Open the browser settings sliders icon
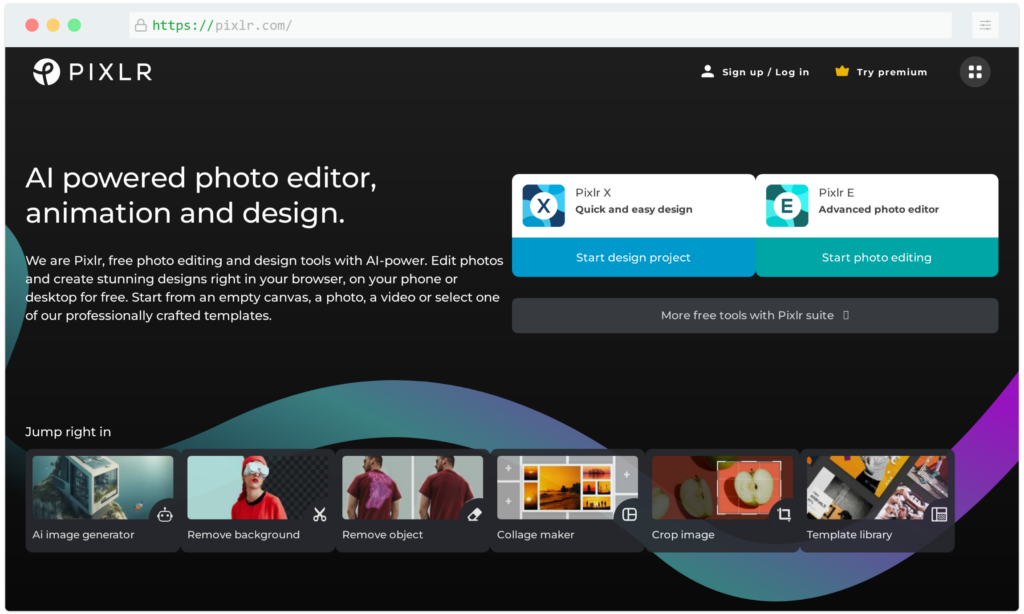Screen dimensions: 1024x614 coord(985,25)
